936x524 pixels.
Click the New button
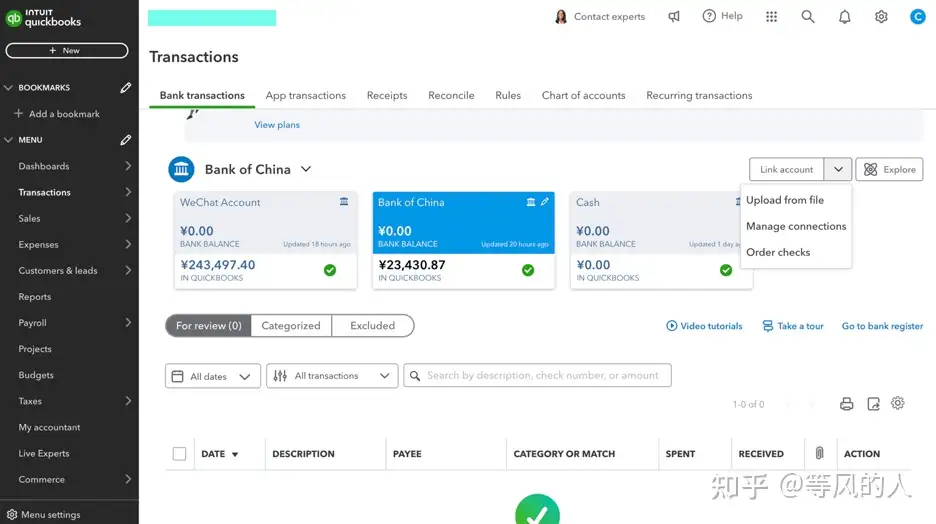67,51
